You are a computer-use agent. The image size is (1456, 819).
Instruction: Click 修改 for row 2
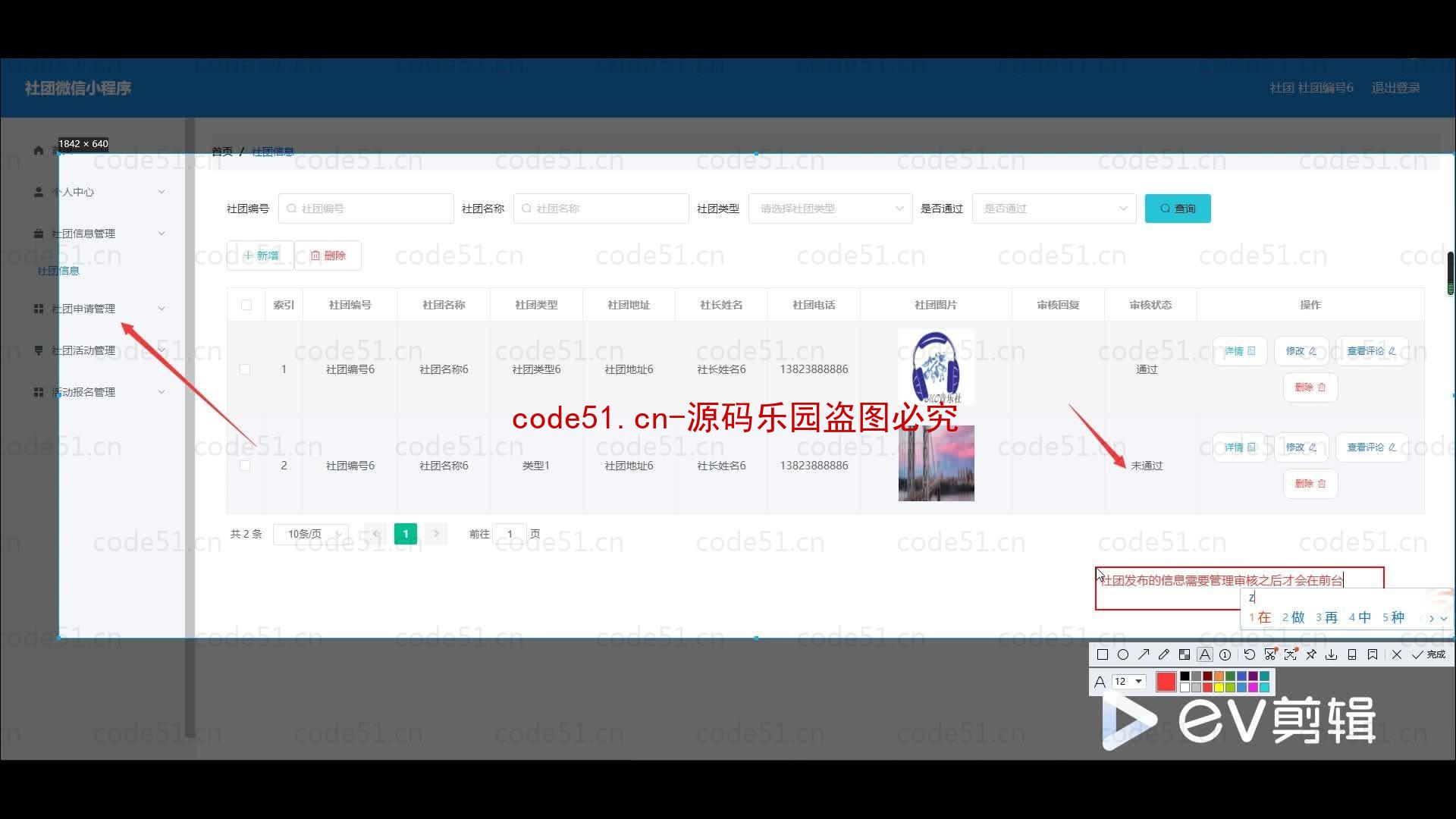(1301, 447)
